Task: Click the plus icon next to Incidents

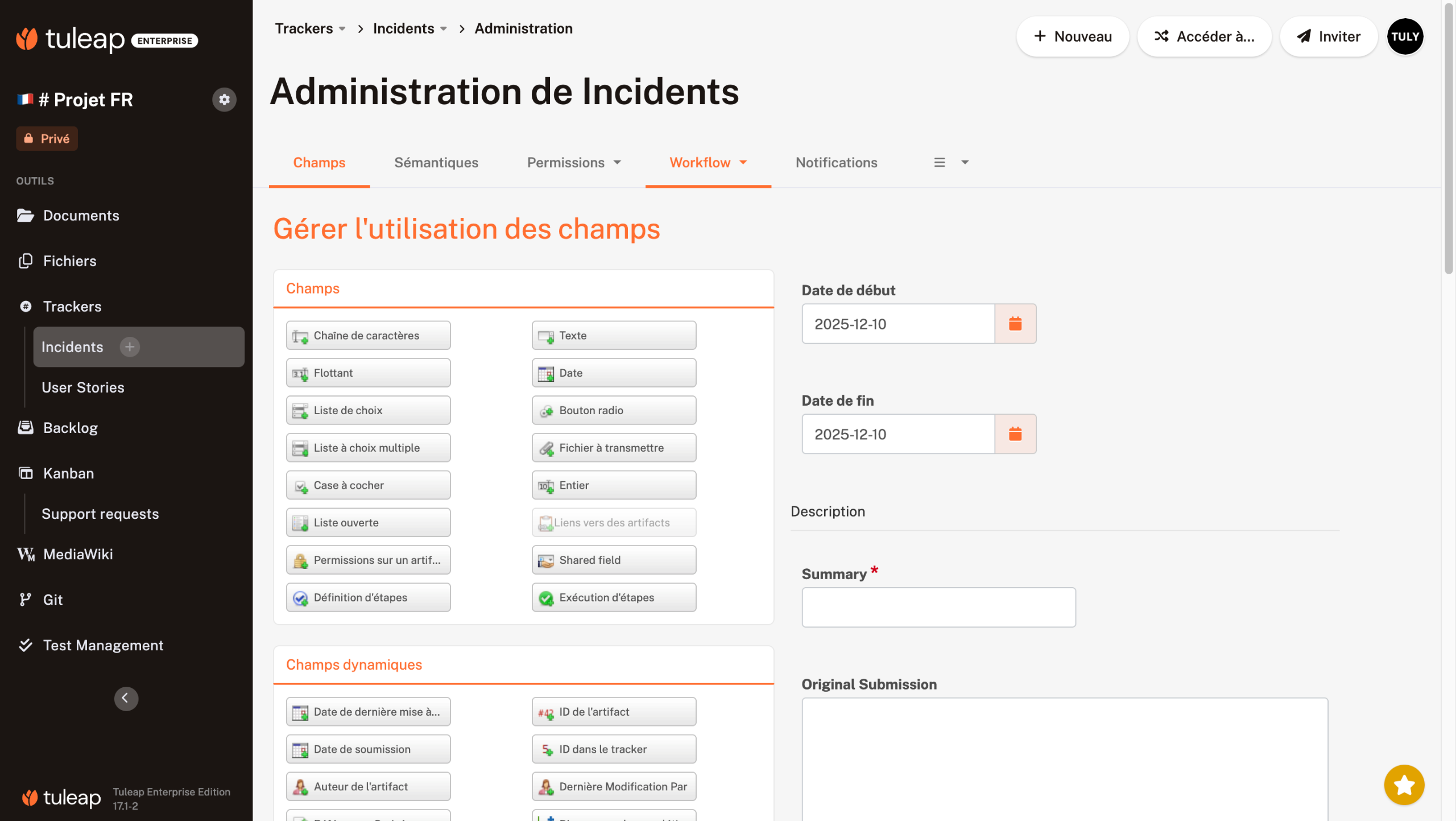Action: [130, 346]
